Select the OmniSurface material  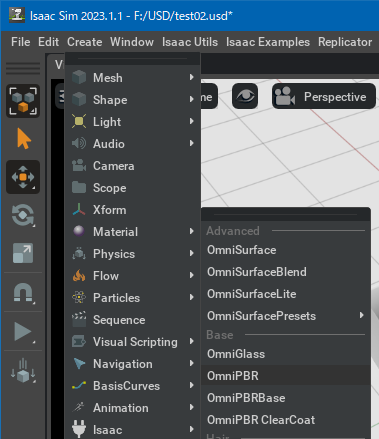[286, 250]
